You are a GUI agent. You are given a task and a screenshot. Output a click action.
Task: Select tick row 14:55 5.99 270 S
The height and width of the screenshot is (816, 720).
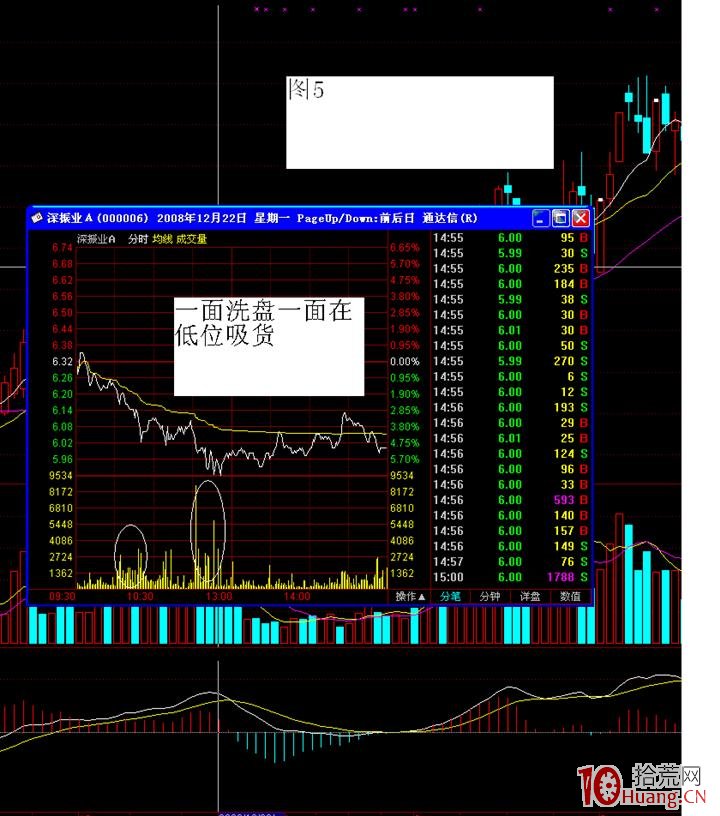point(510,361)
